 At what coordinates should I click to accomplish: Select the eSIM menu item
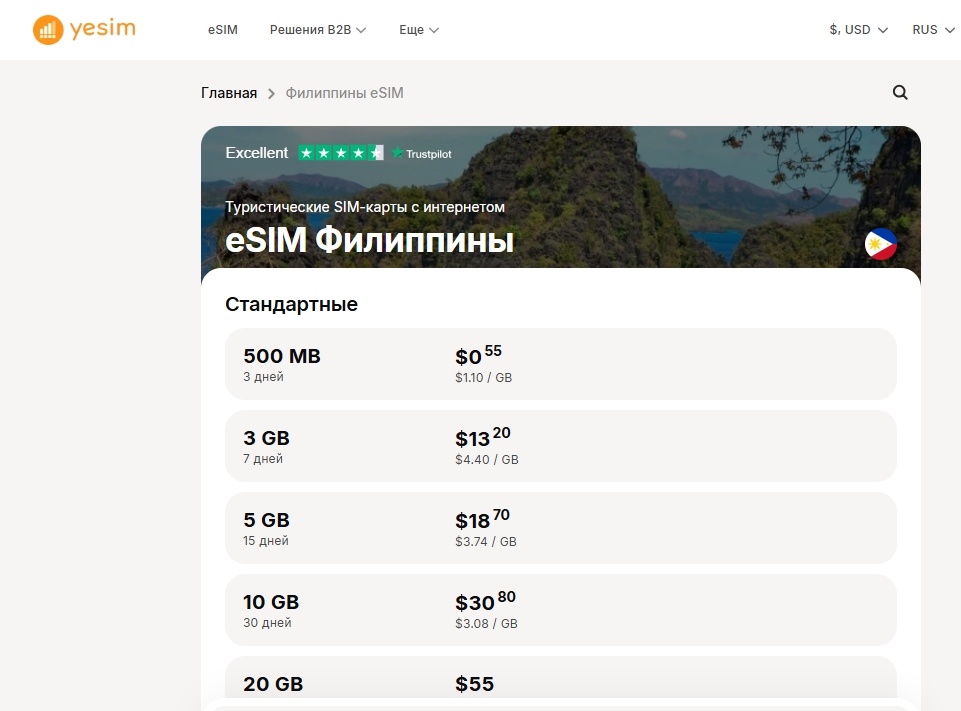(221, 30)
